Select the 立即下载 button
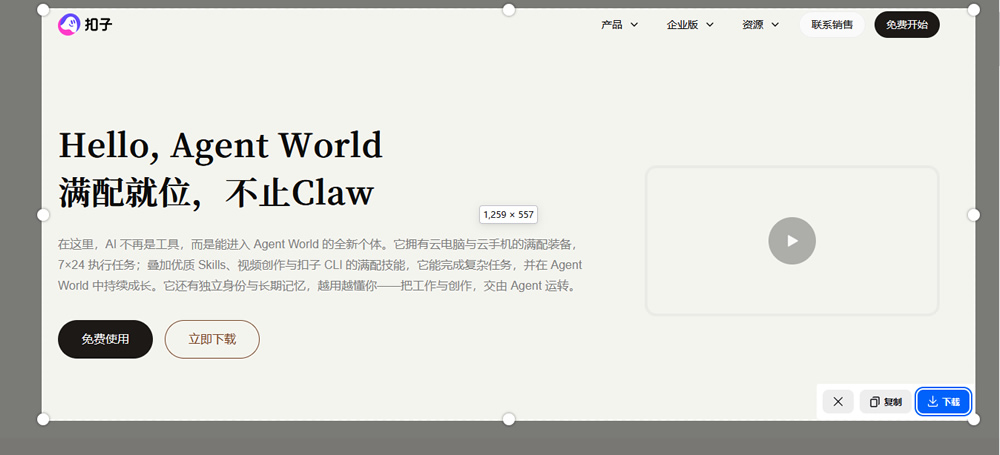The width and height of the screenshot is (1000, 455). (x=212, y=339)
